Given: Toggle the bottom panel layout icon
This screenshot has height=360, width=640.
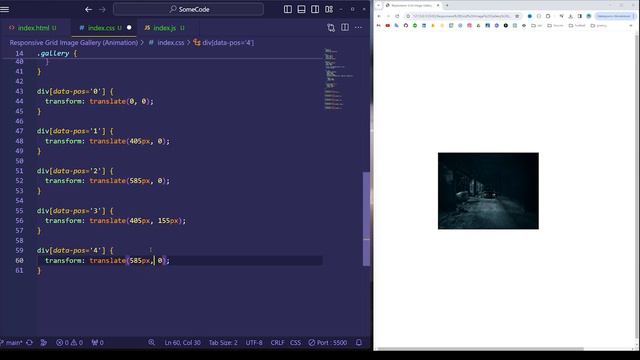Looking at the screenshot, I should click(x=301, y=9).
